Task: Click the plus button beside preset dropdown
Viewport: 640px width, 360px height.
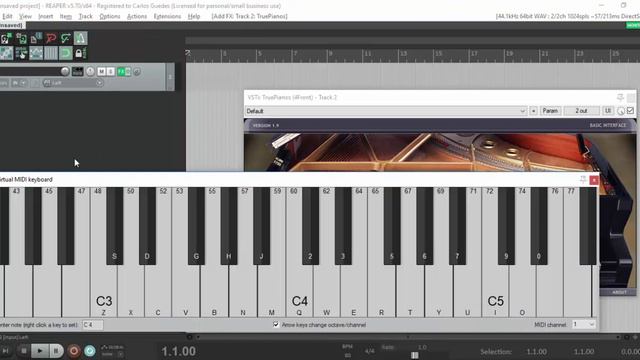Action: click(533, 111)
